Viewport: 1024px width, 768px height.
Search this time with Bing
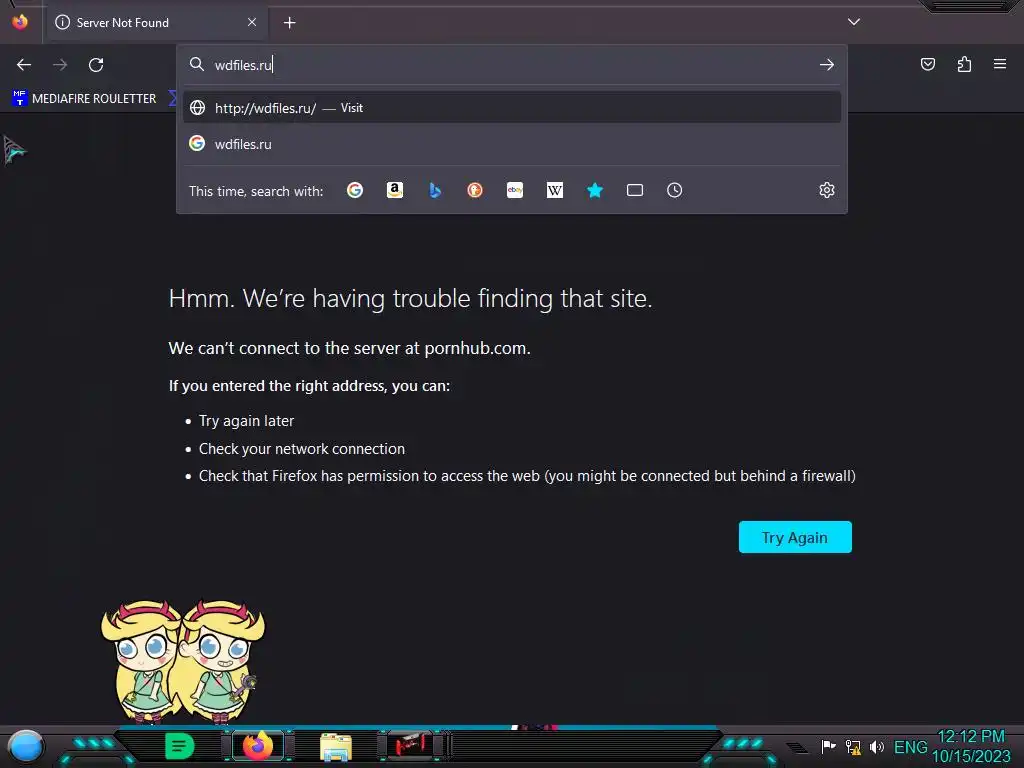[435, 190]
